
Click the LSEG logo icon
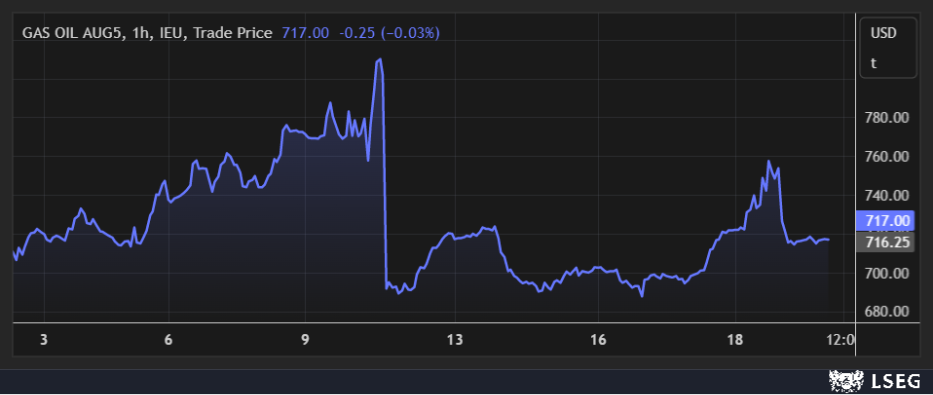click(x=846, y=380)
